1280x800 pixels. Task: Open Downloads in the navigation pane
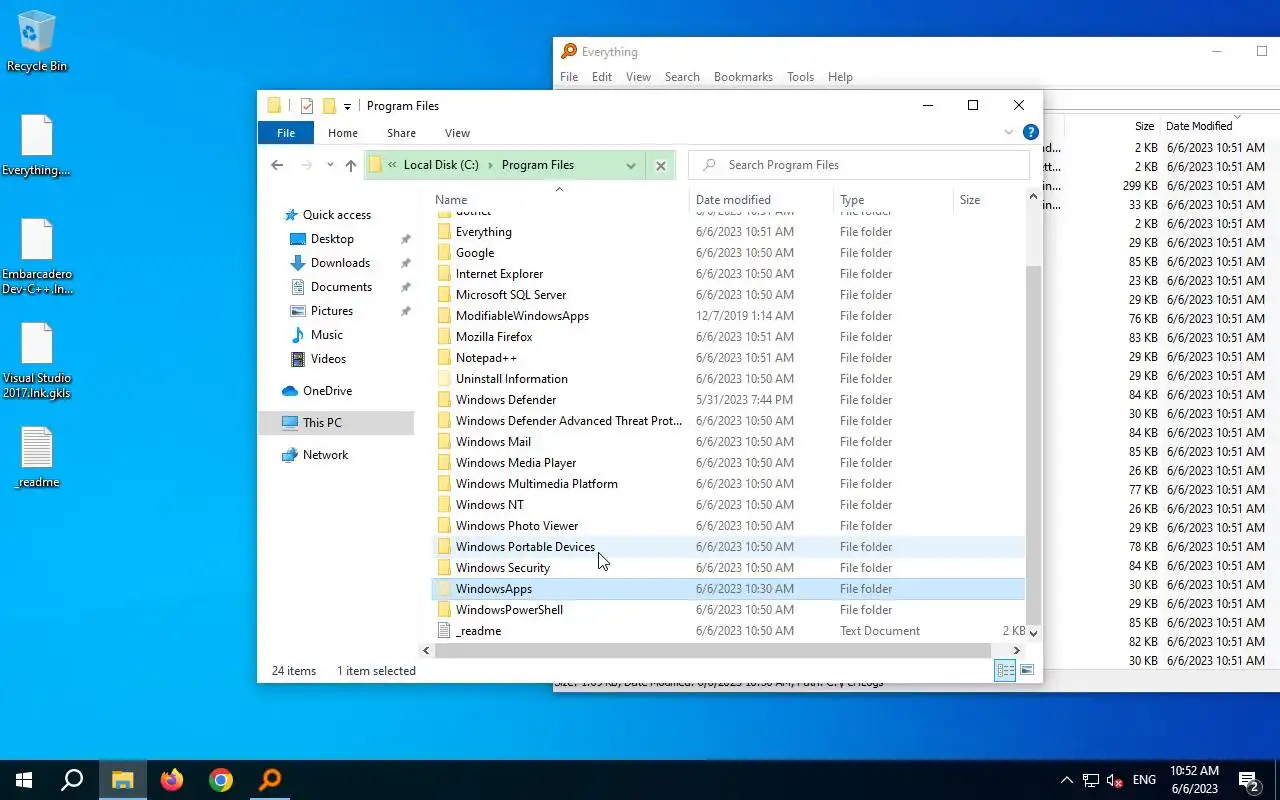pos(340,263)
